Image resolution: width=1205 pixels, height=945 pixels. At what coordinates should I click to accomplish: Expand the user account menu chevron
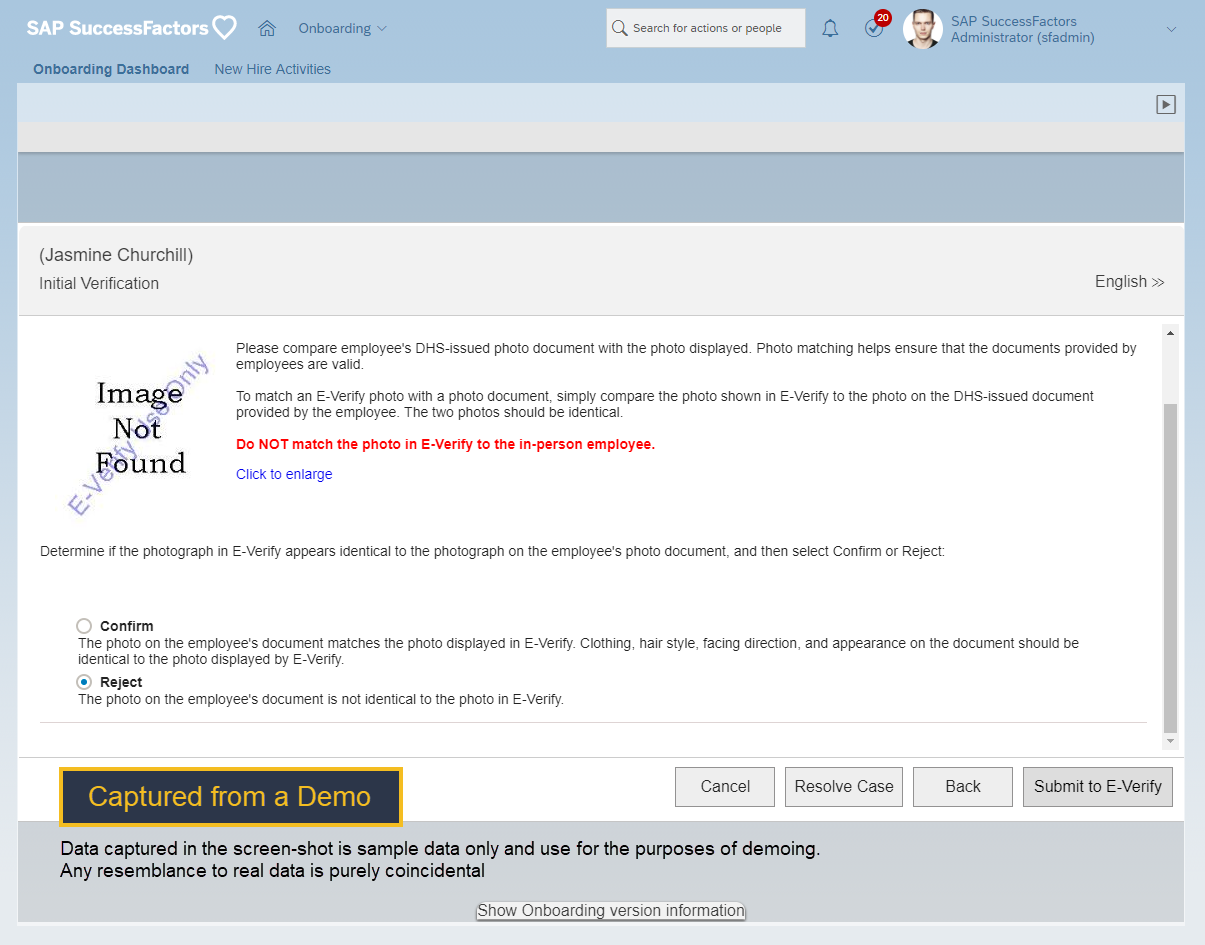point(1172,29)
